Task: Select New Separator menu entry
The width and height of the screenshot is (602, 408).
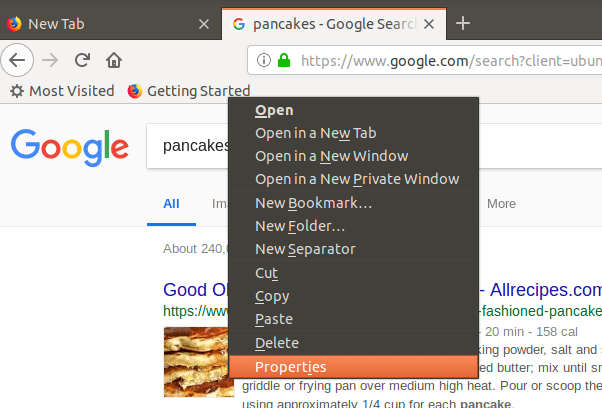Action: click(x=353, y=249)
